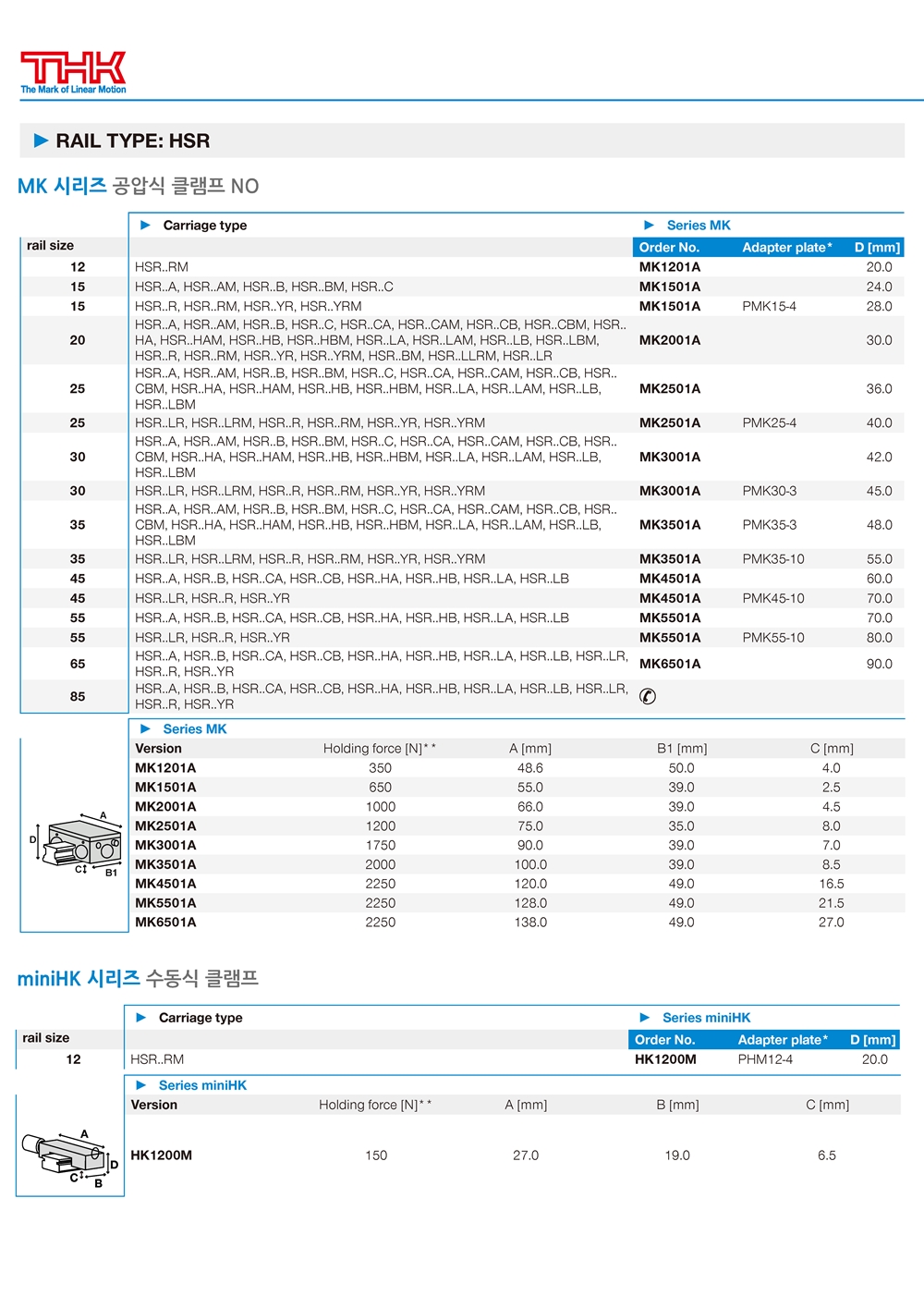This screenshot has width=924, height=1308.
Task: Click the holding force value 1750
Action: click(x=381, y=845)
